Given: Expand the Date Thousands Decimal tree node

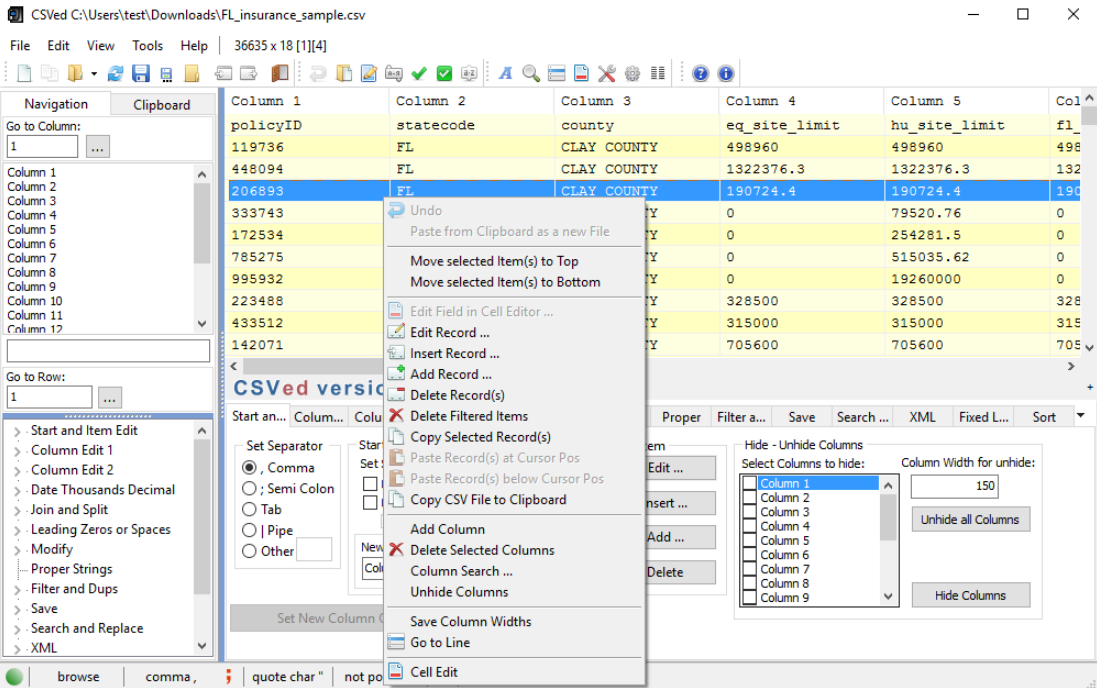Looking at the screenshot, I should (x=17, y=490).
